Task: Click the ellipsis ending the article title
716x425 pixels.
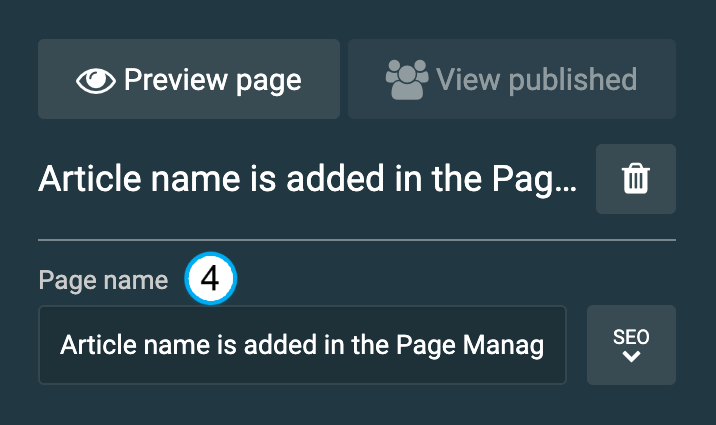Action: pyautogui.click(x=566, y=183)
